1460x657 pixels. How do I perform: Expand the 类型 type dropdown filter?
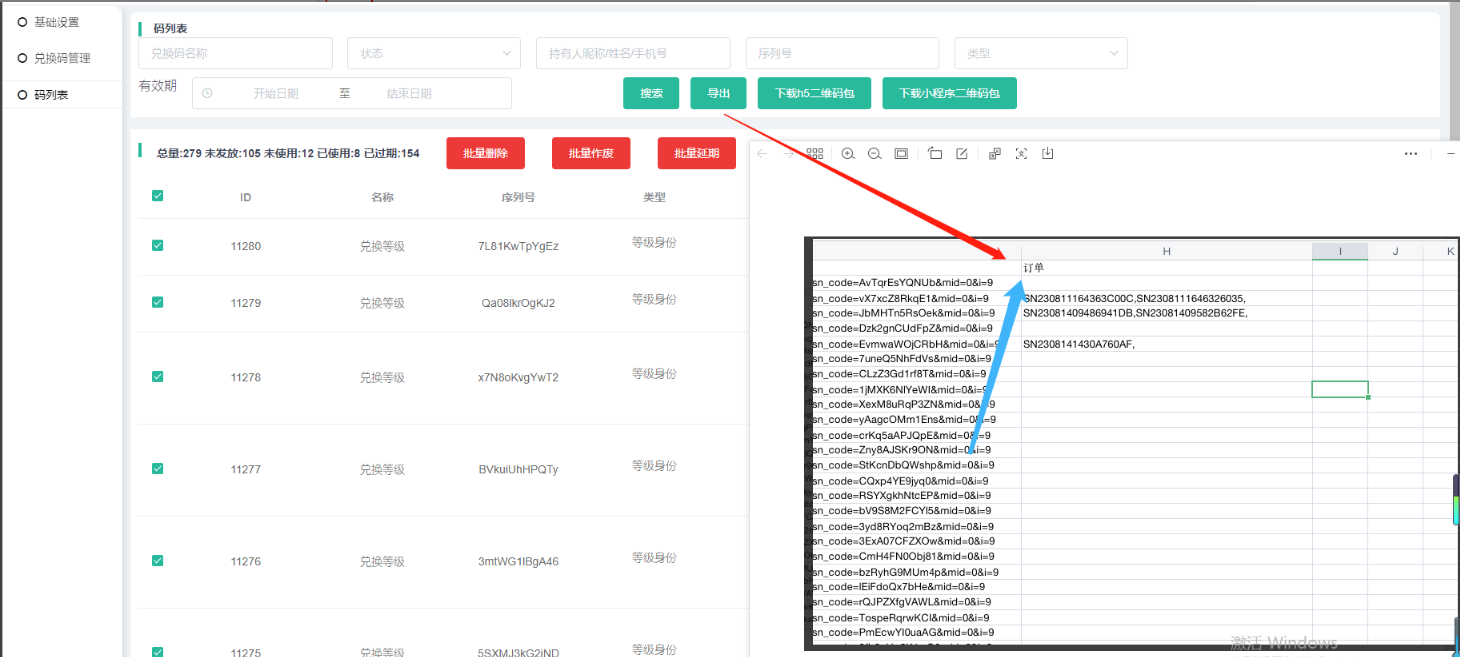coord(1040,53)
